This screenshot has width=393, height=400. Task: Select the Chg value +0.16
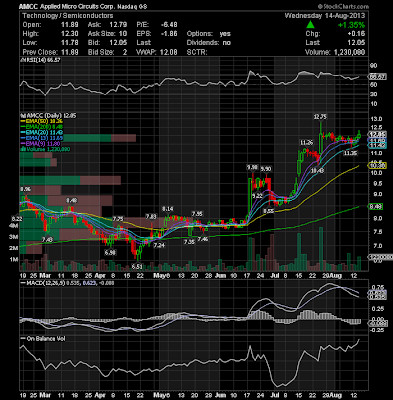click(356, 34)
